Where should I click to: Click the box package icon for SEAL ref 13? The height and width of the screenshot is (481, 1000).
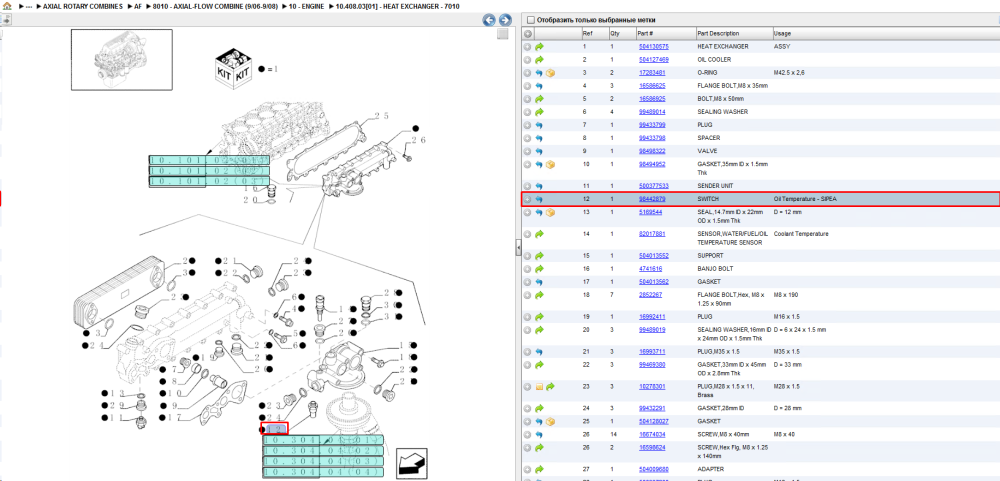[x=550, y=212]
